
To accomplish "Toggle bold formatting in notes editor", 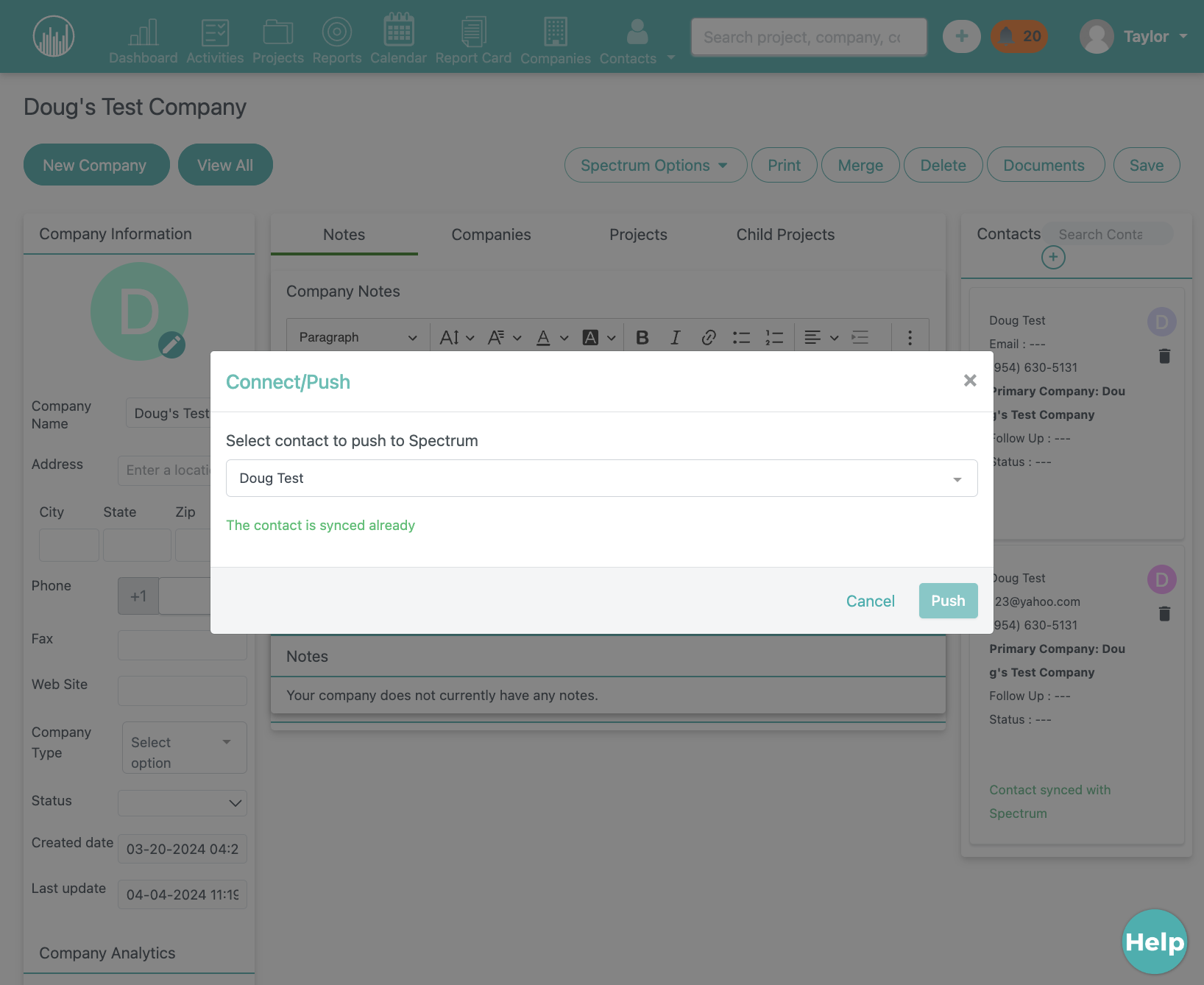I will coord(642,337).
